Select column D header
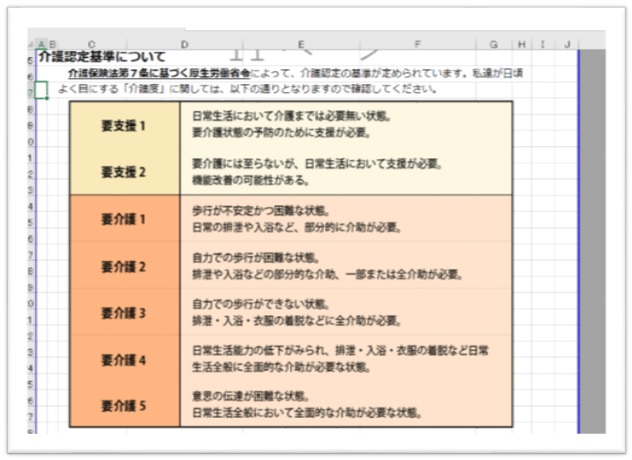 pyautogui.click(x=185, y=44)
